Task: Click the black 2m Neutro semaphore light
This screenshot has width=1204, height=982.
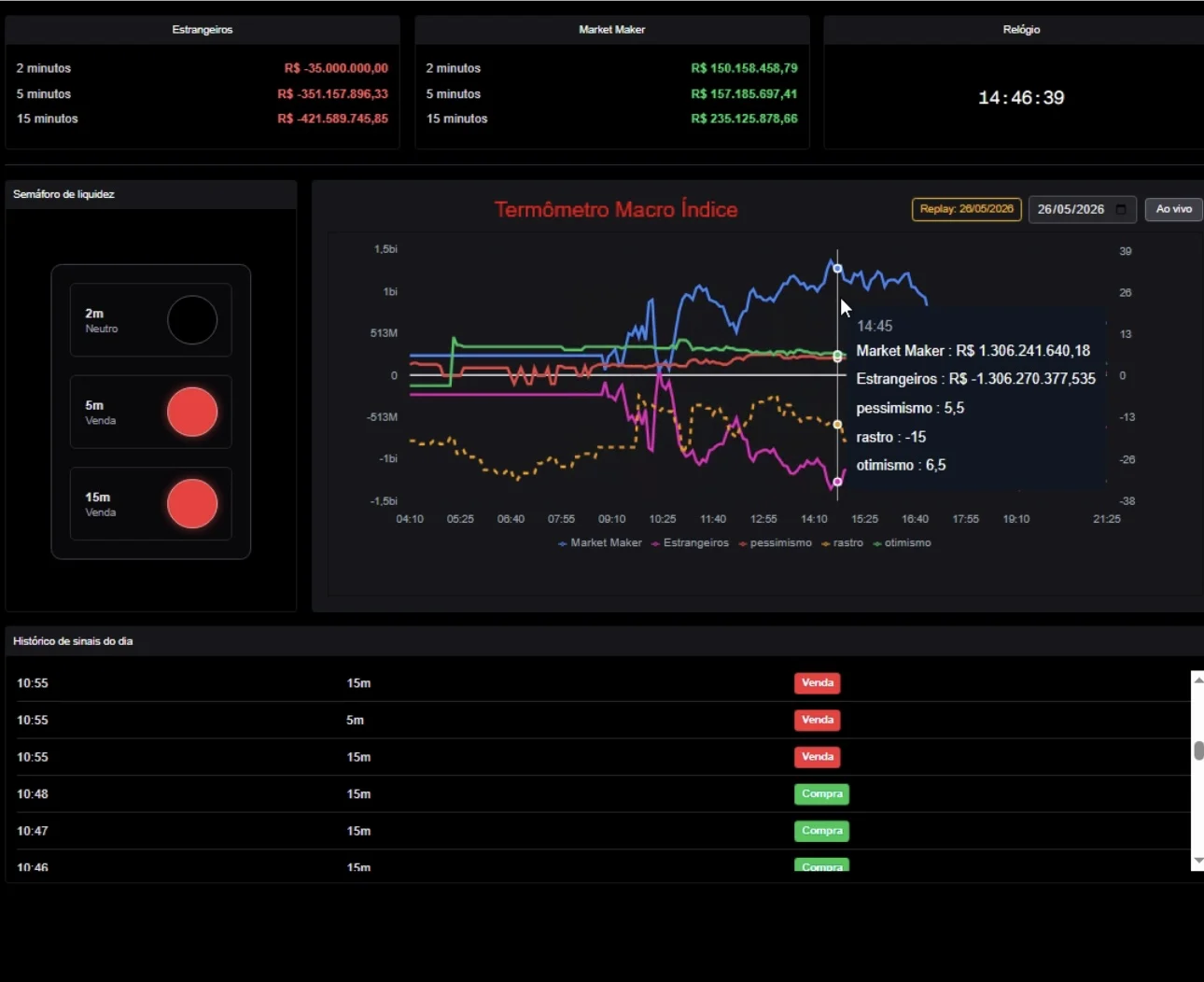Action: [192, 320]
